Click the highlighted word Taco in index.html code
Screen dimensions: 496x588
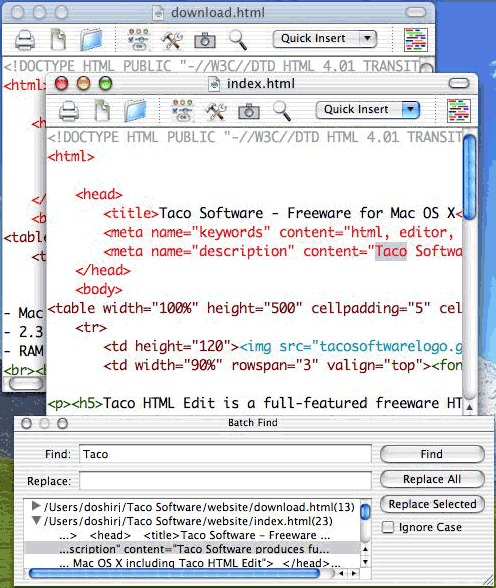click(x=391, y=251)
